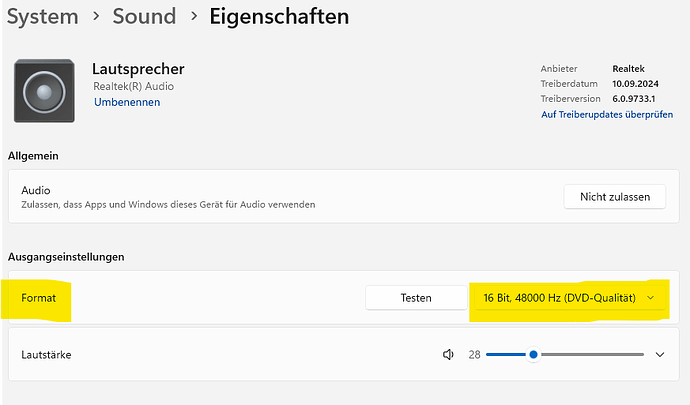Click the Audio setting title

36,190
